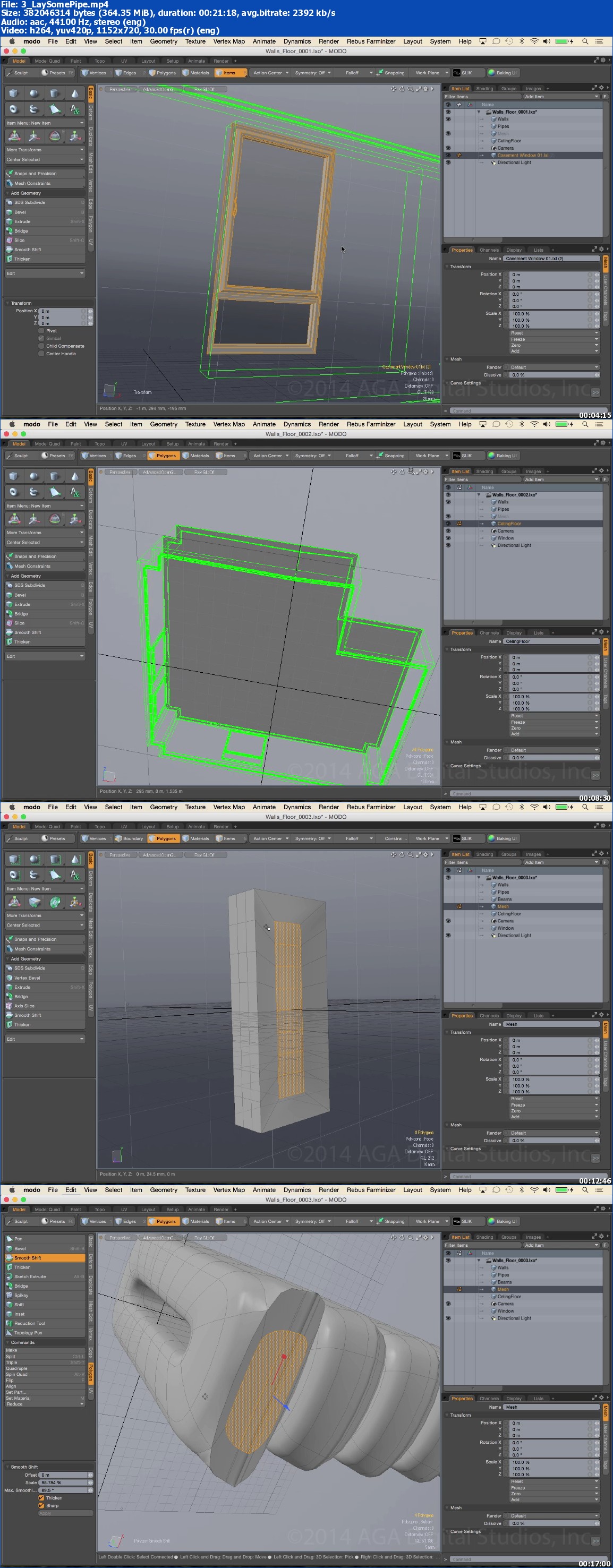The image size is (613, 1568).
Task: Open macOS Spotlight search in the top menu bar
Action: click(x=585, y=41)
